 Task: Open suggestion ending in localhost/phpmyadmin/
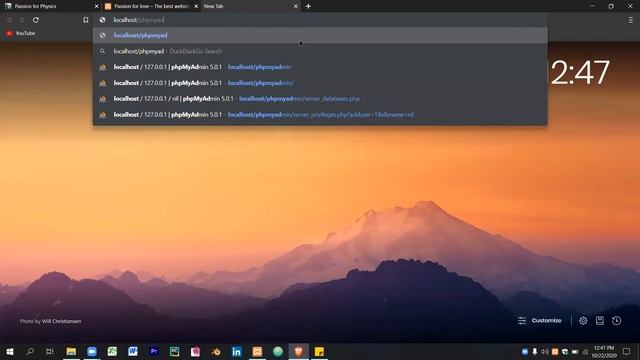[320, 83]
